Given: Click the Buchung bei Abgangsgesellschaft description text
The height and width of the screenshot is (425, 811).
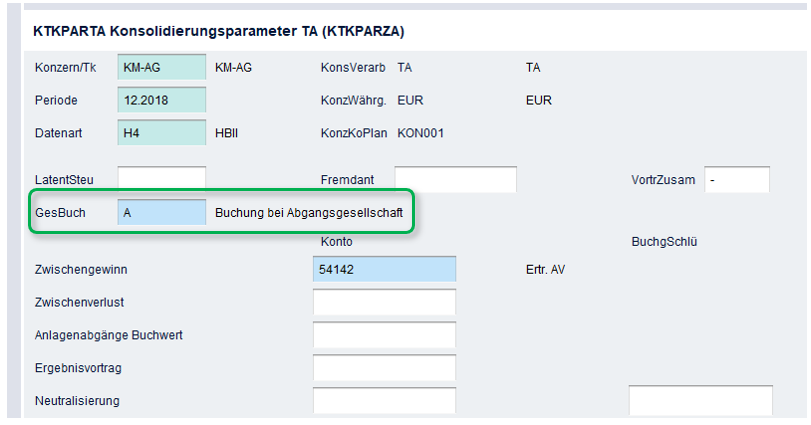Looking at the screenshot, I should [309, 212].
